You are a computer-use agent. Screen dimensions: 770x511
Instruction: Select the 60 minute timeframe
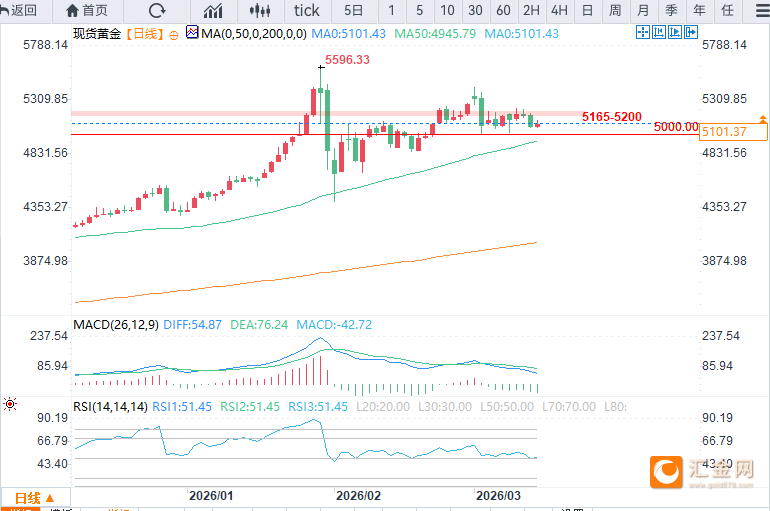[503, 10]
